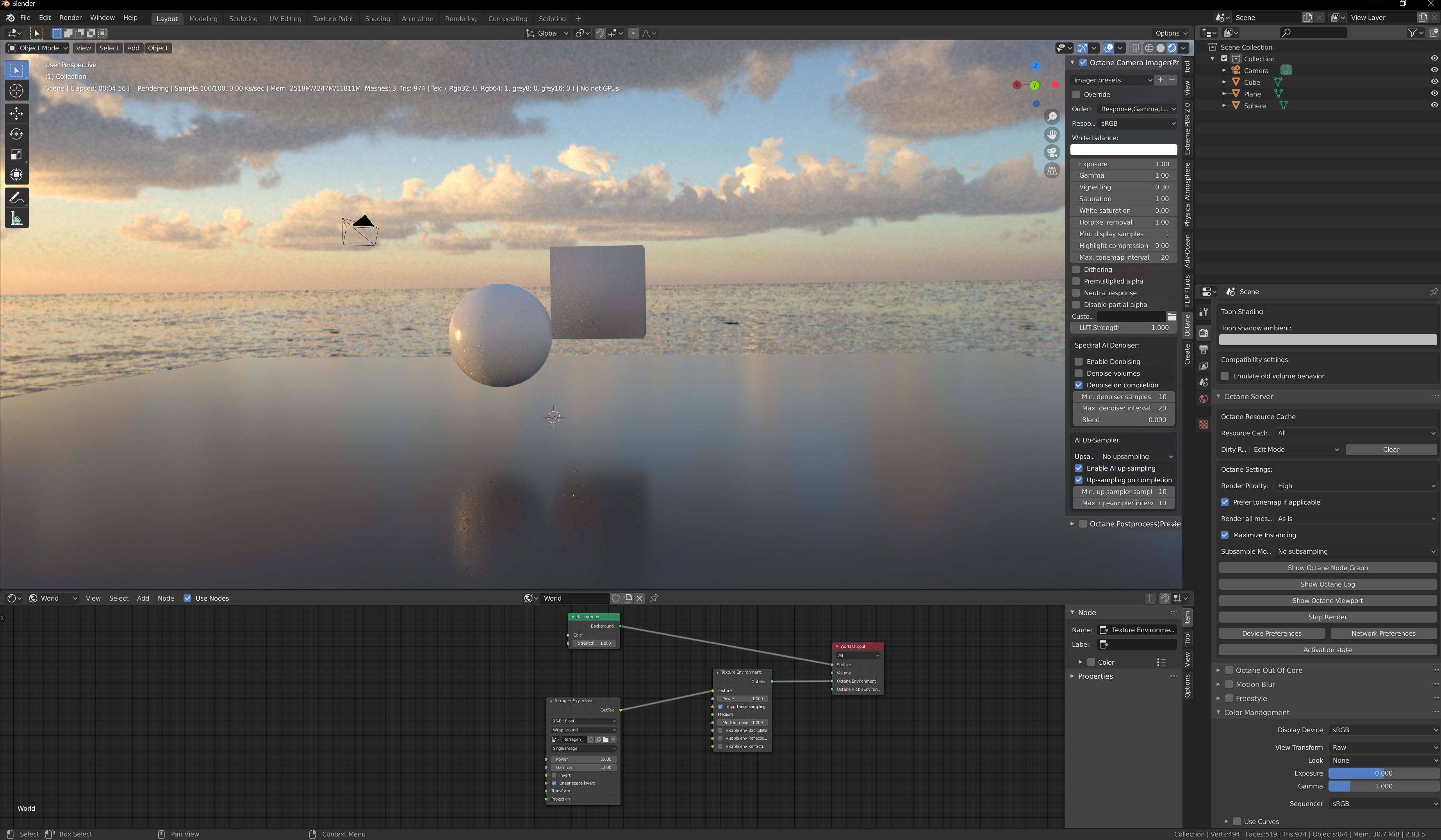
Task: Click the White balance color swatch
Action: coord(1123,150)
